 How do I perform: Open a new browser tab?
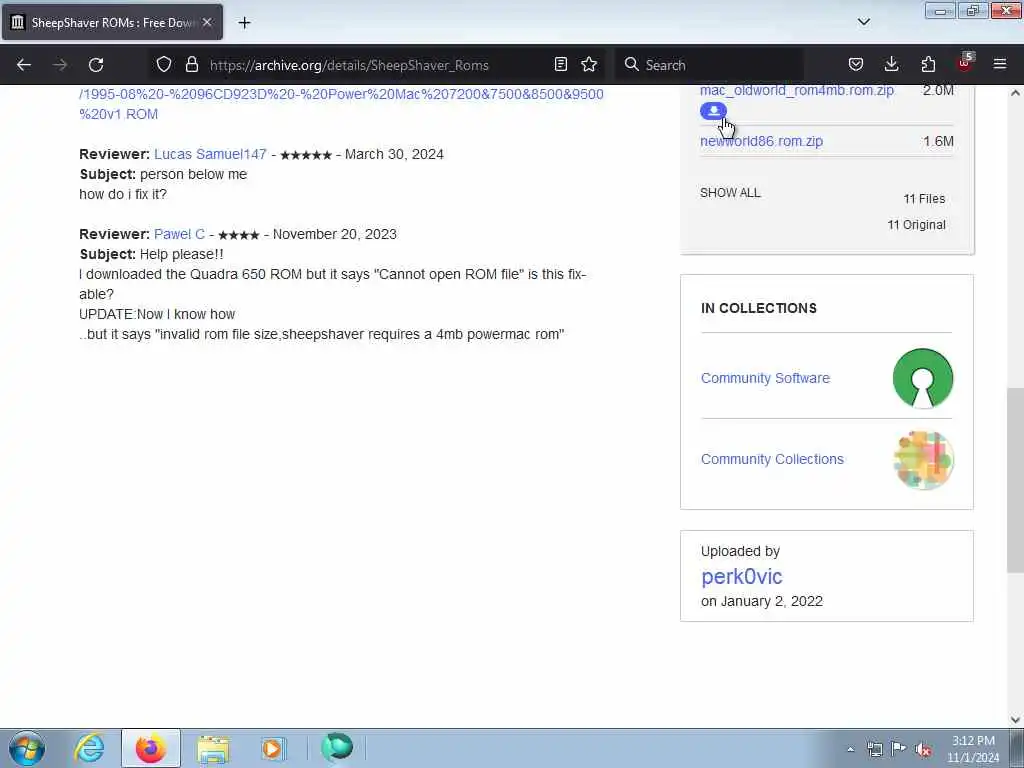(x=244, y=23)
